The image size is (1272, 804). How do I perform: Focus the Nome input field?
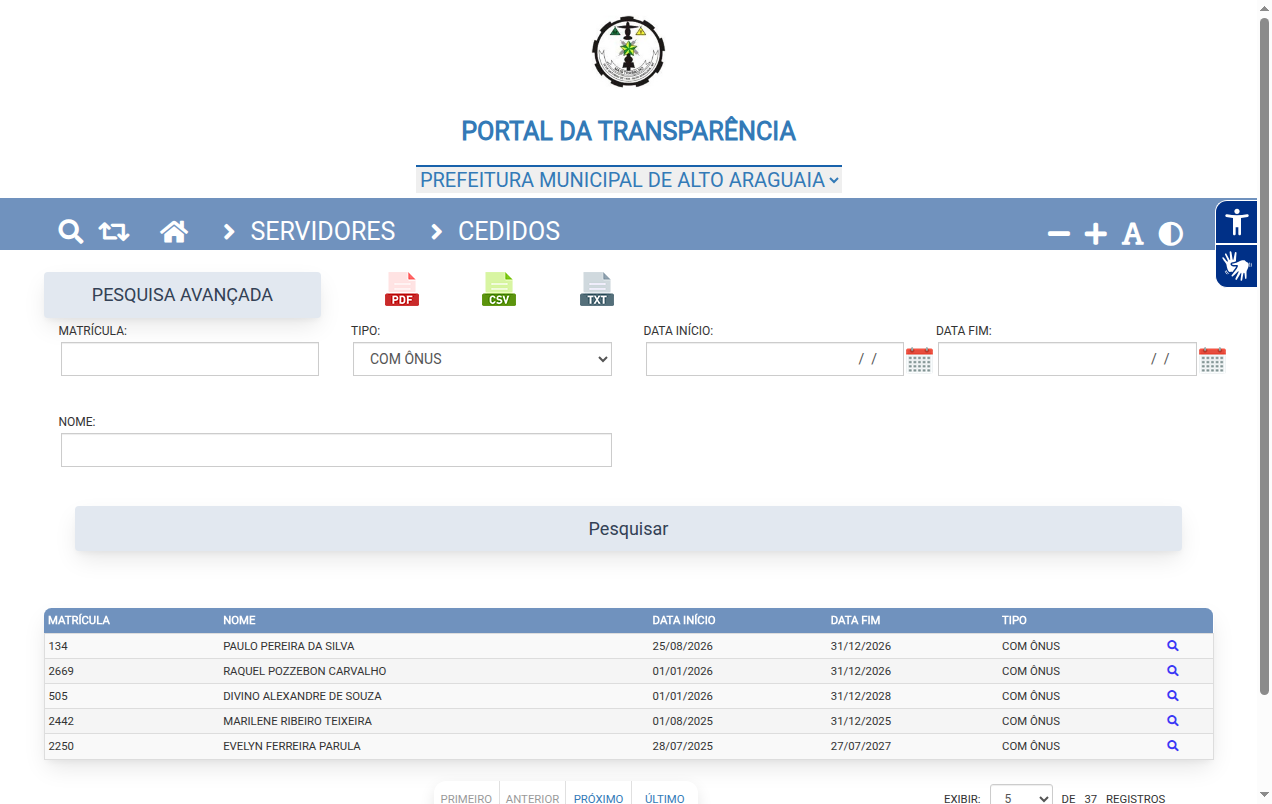point(336,450)
